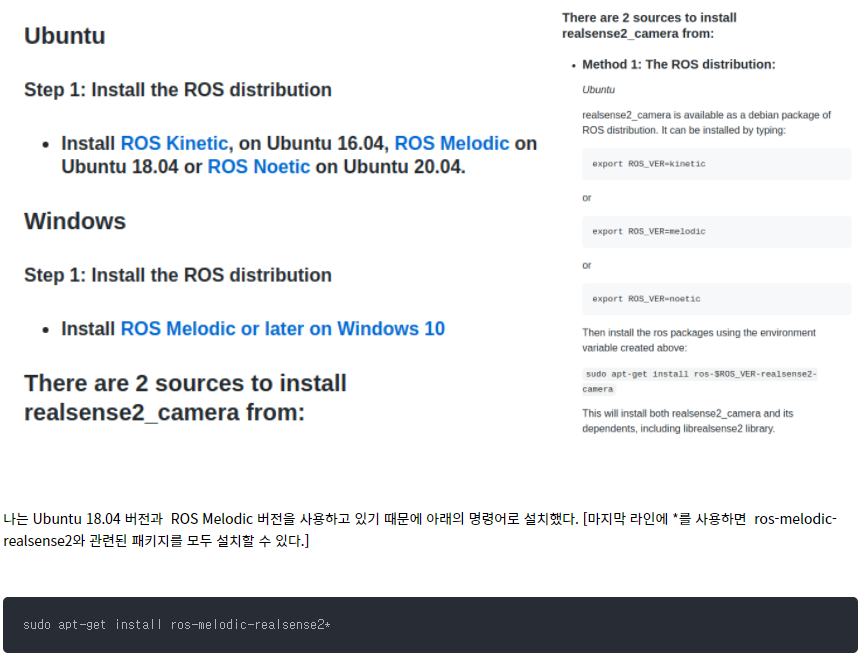
Task: Click the dark 'ros-melodic-realsense2*' command block
Action: point(430,625)
